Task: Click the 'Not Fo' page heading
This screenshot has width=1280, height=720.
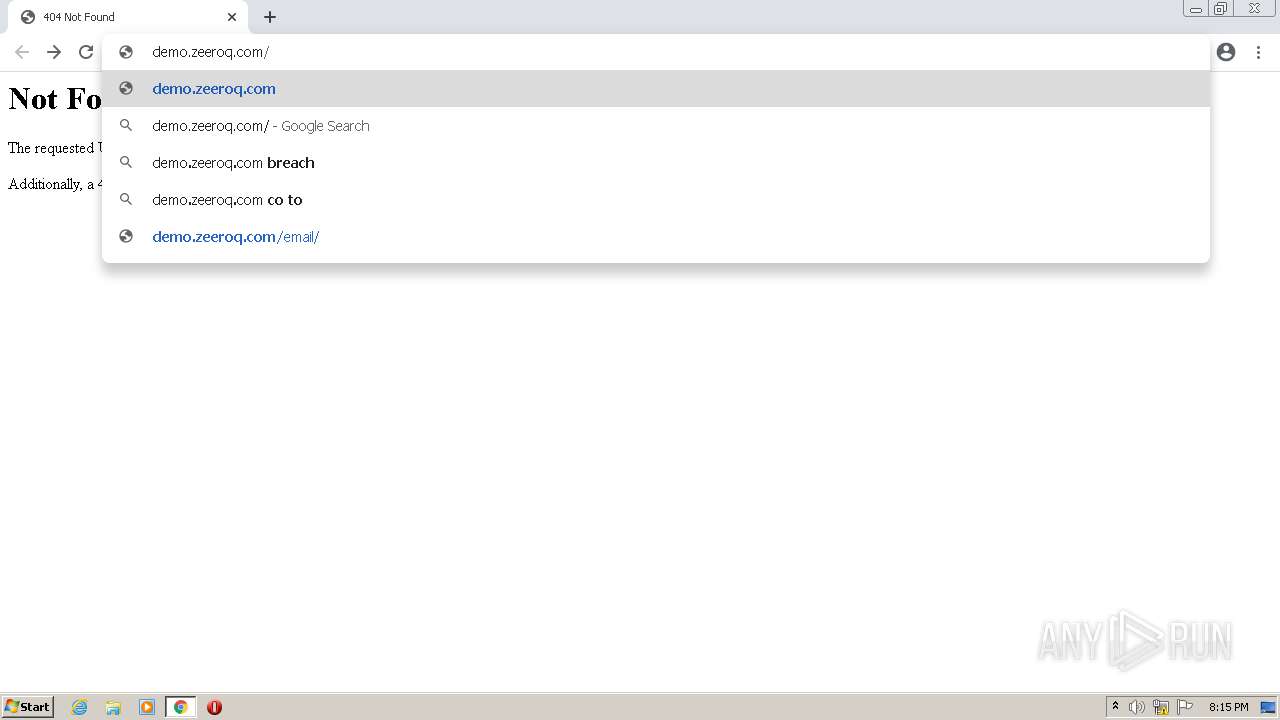Action: coord(55,99)
